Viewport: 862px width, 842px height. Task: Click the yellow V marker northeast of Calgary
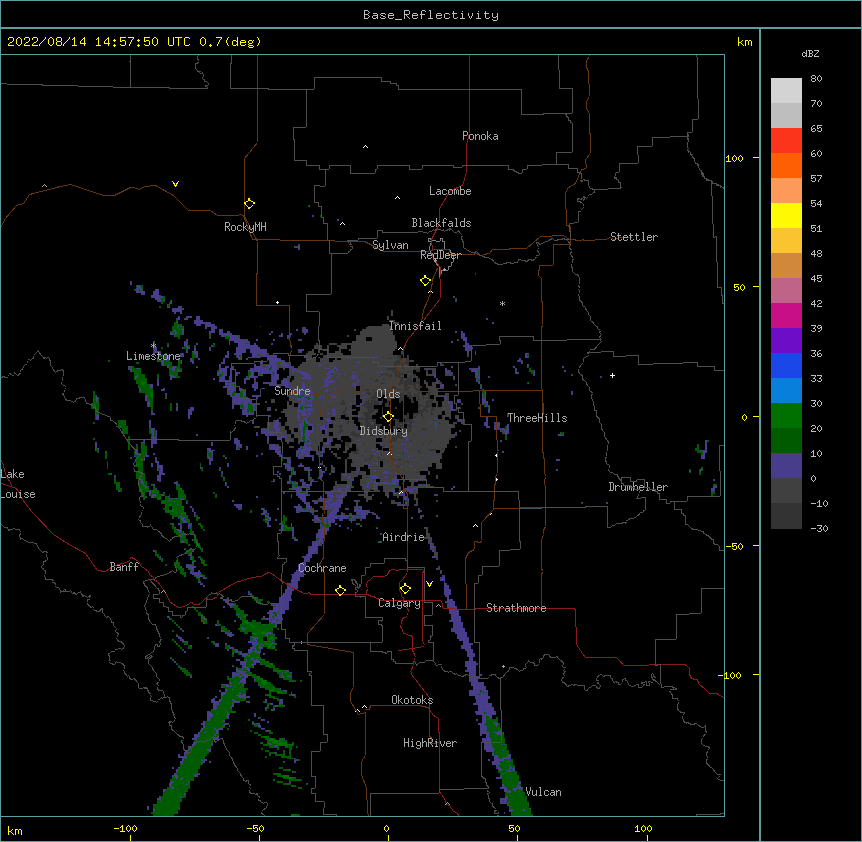click(429, 584)
